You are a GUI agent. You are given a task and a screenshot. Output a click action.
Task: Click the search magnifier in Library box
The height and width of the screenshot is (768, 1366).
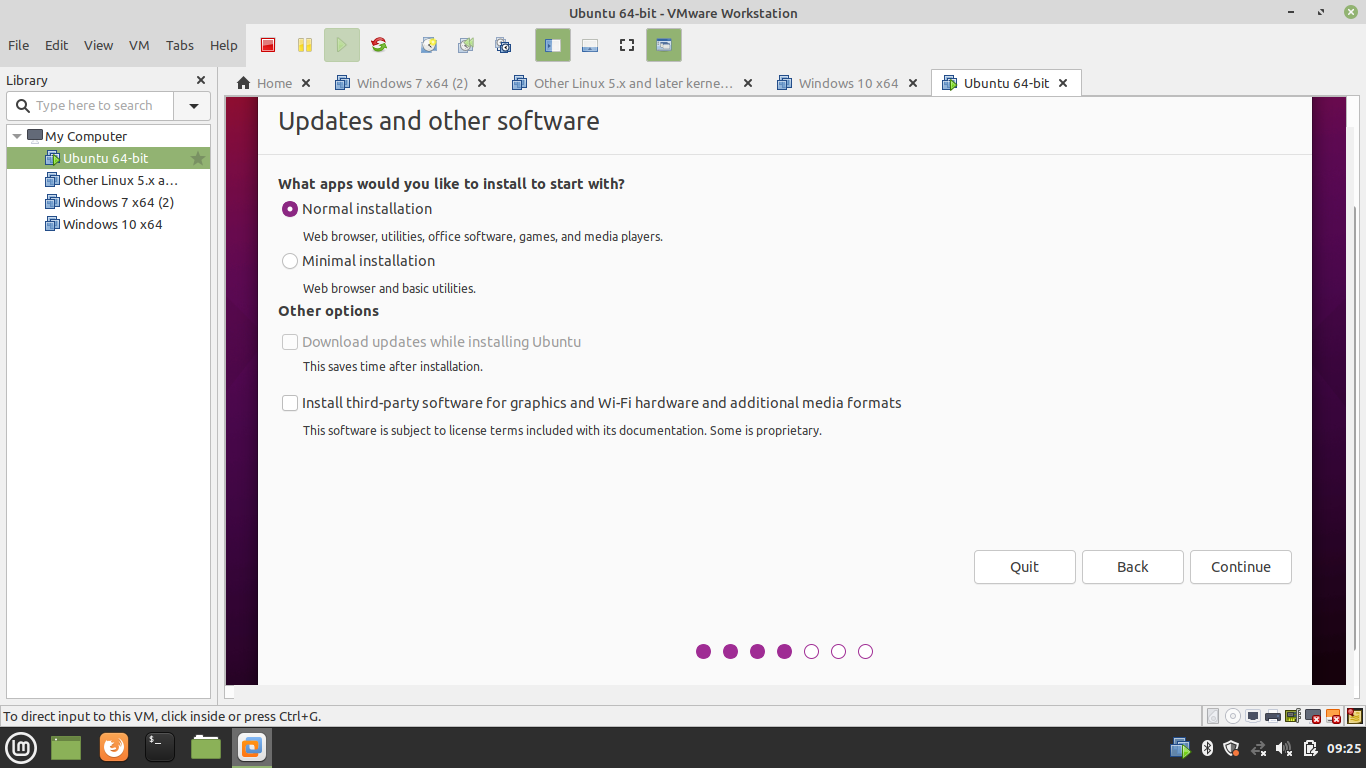22,105
